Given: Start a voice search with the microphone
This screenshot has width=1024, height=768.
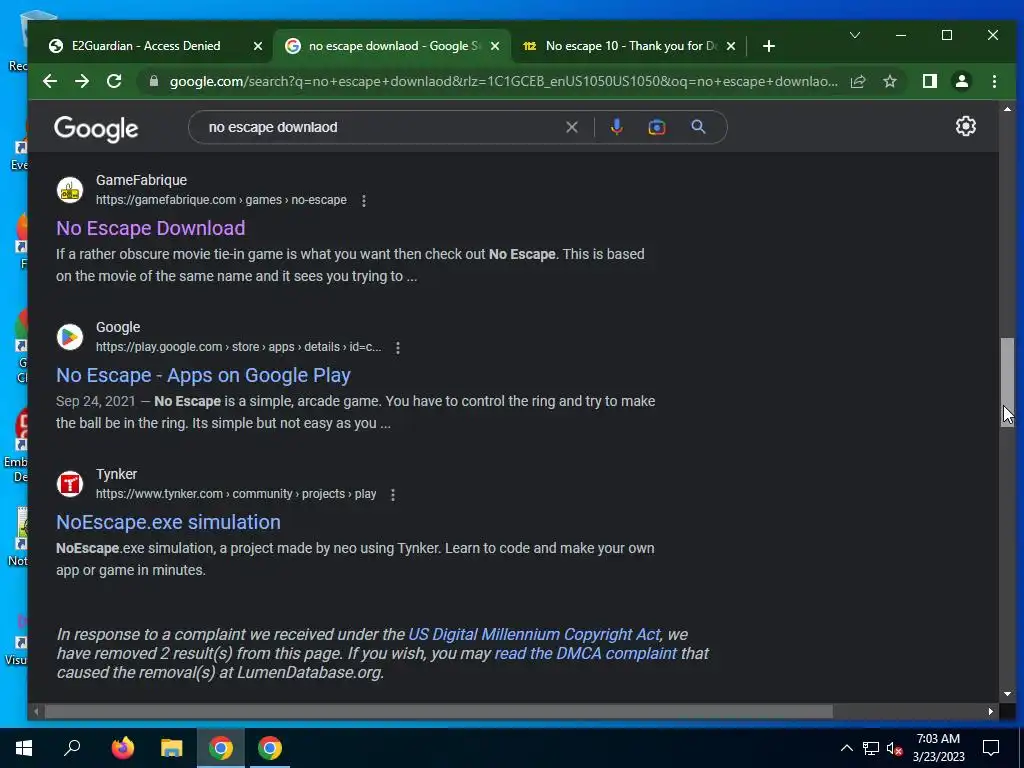Looking at the screenshot, I should 616,127.
